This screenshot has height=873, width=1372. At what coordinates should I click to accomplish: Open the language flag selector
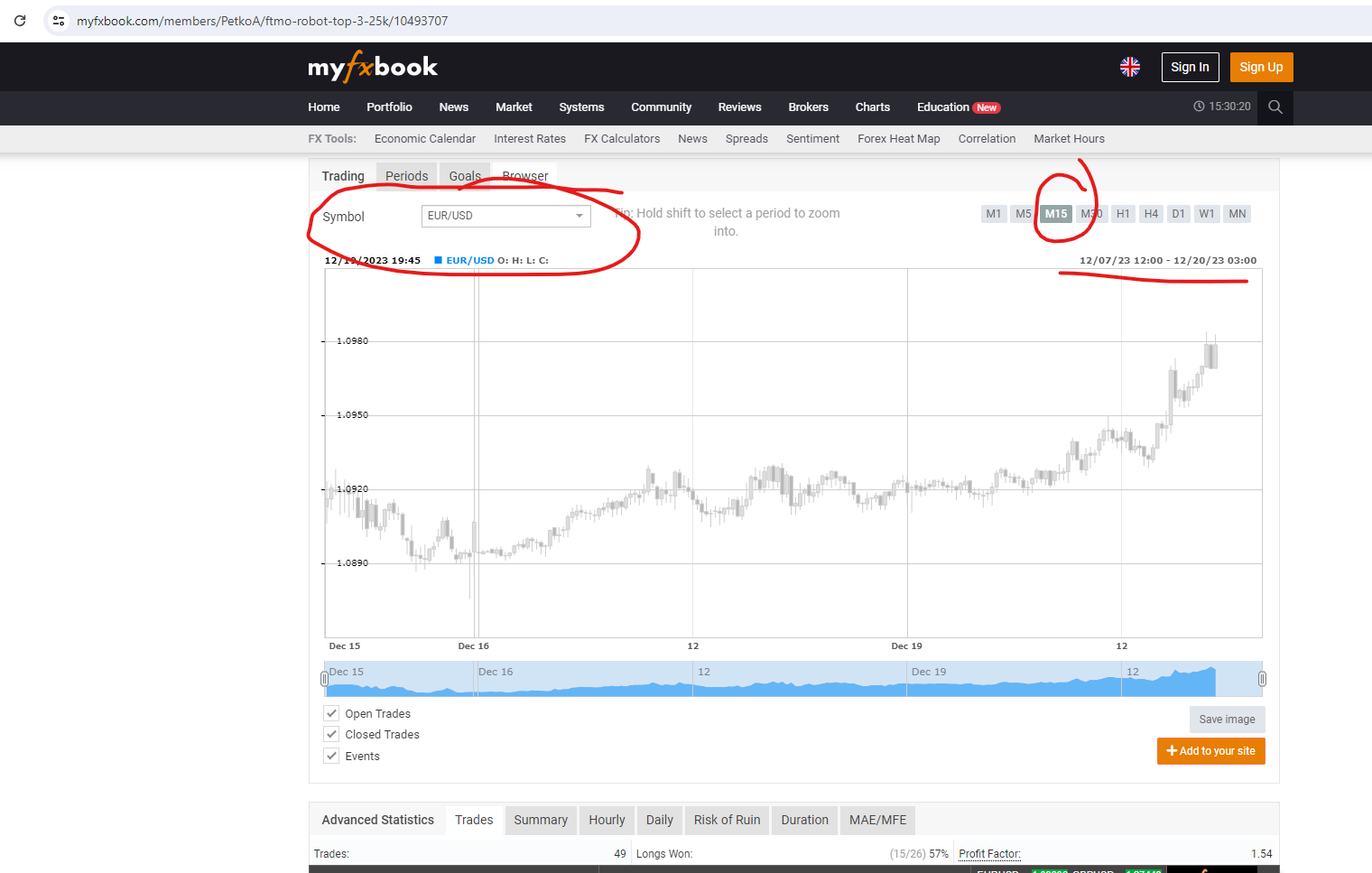1130,67
